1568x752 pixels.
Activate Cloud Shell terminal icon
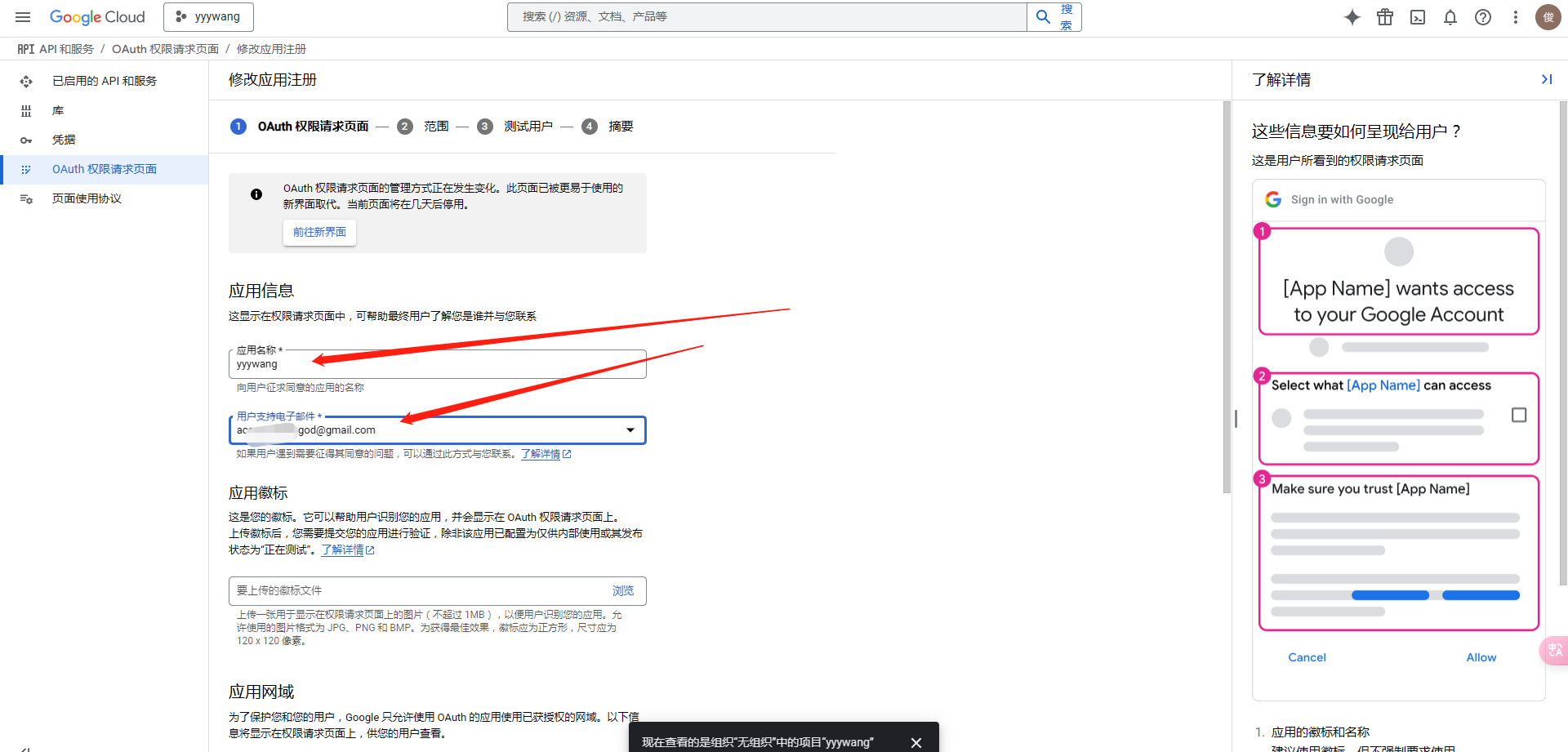pos(1418,17)
